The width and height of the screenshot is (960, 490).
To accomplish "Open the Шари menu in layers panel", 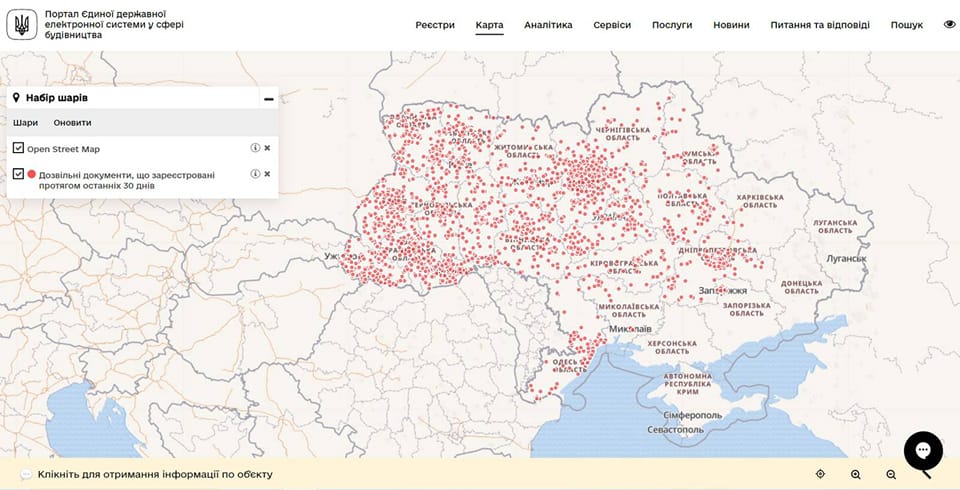I will 26,123.
